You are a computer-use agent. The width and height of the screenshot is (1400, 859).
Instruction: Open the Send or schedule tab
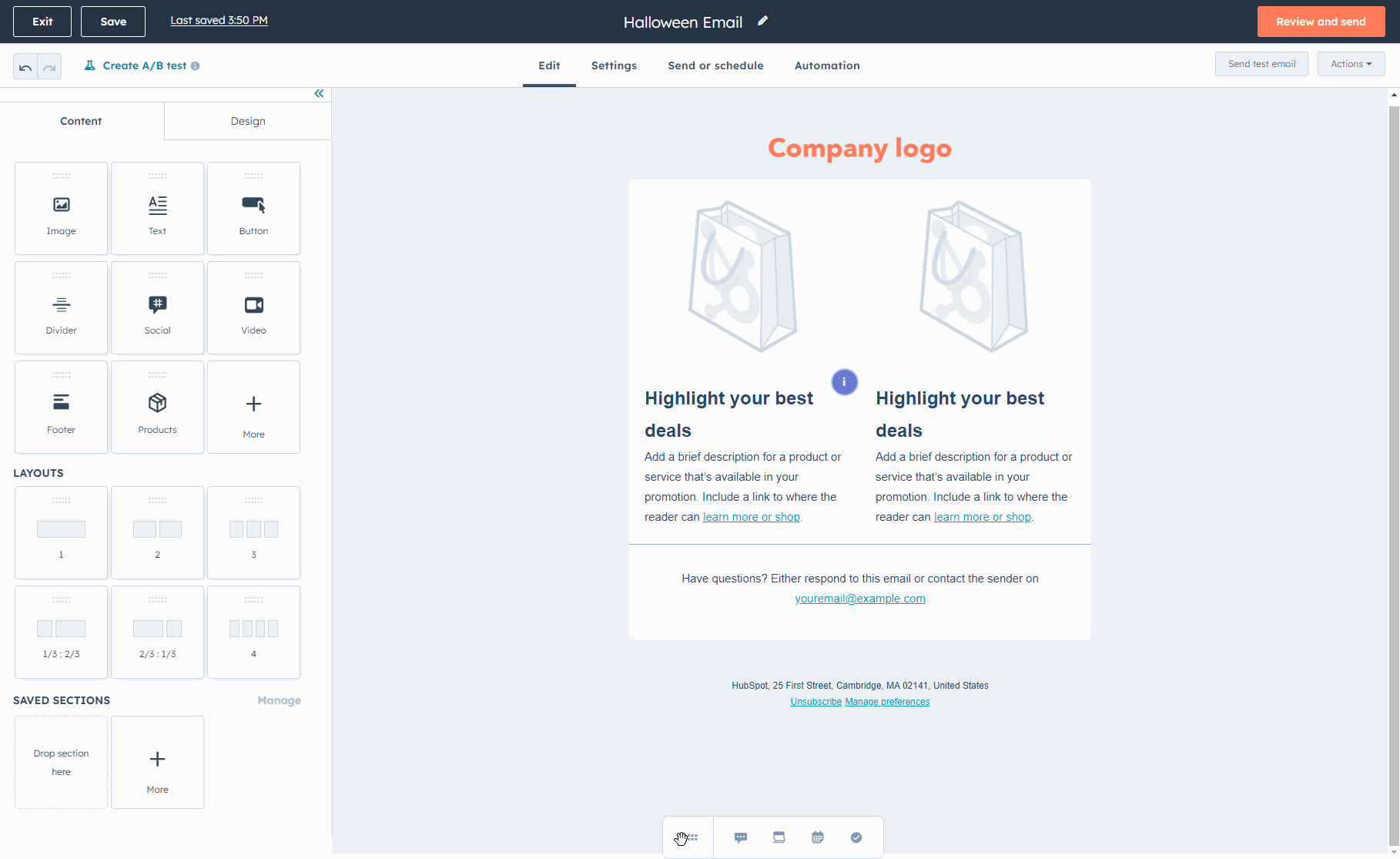[x=715, y=65]
